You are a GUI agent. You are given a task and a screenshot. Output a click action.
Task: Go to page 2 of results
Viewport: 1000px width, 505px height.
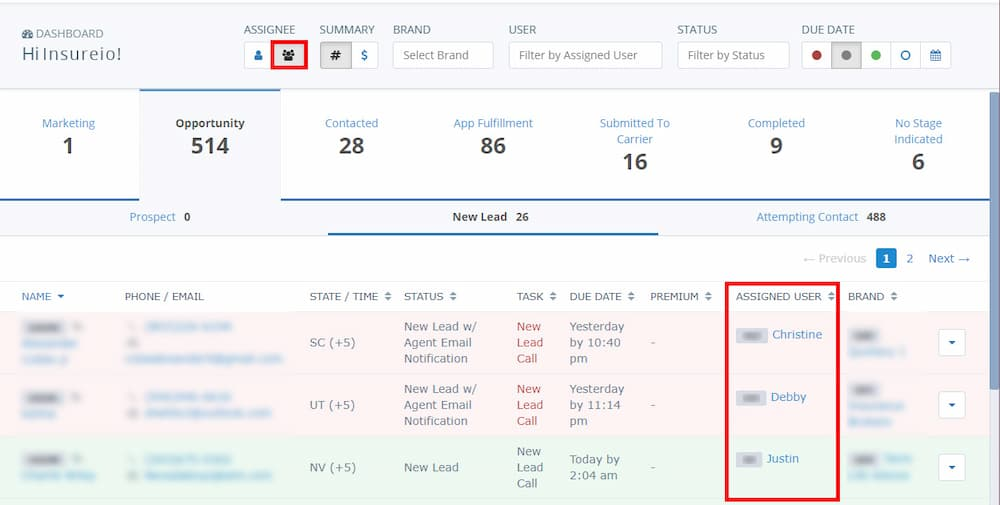[909, 258]
